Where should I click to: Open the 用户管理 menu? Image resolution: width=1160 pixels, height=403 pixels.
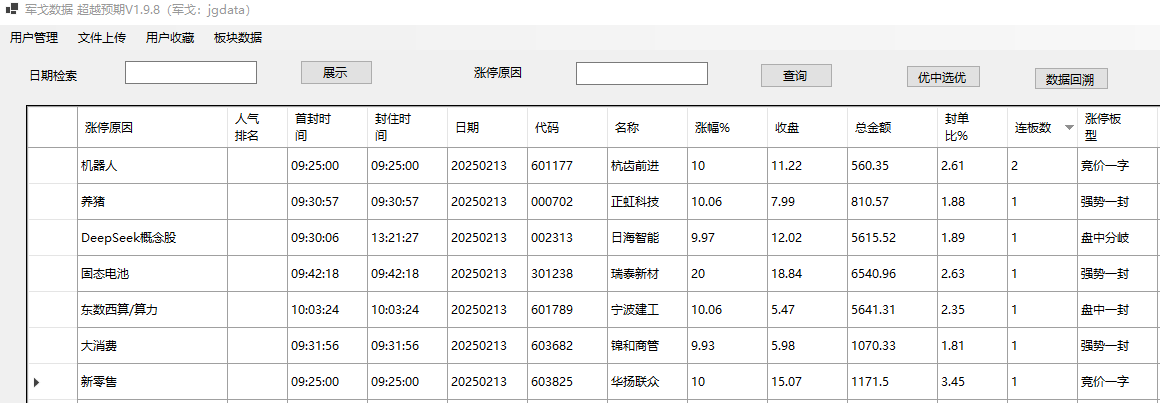(34, 38)
